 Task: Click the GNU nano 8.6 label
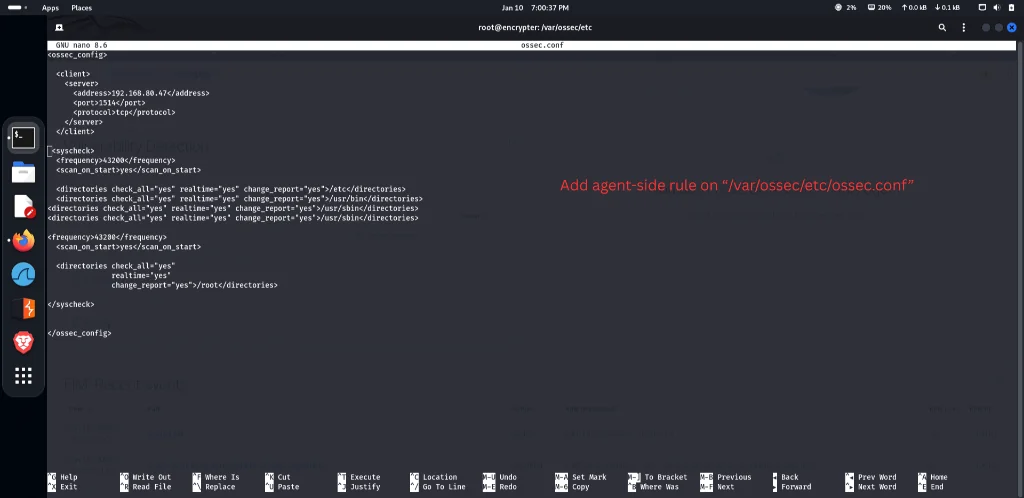82,46
